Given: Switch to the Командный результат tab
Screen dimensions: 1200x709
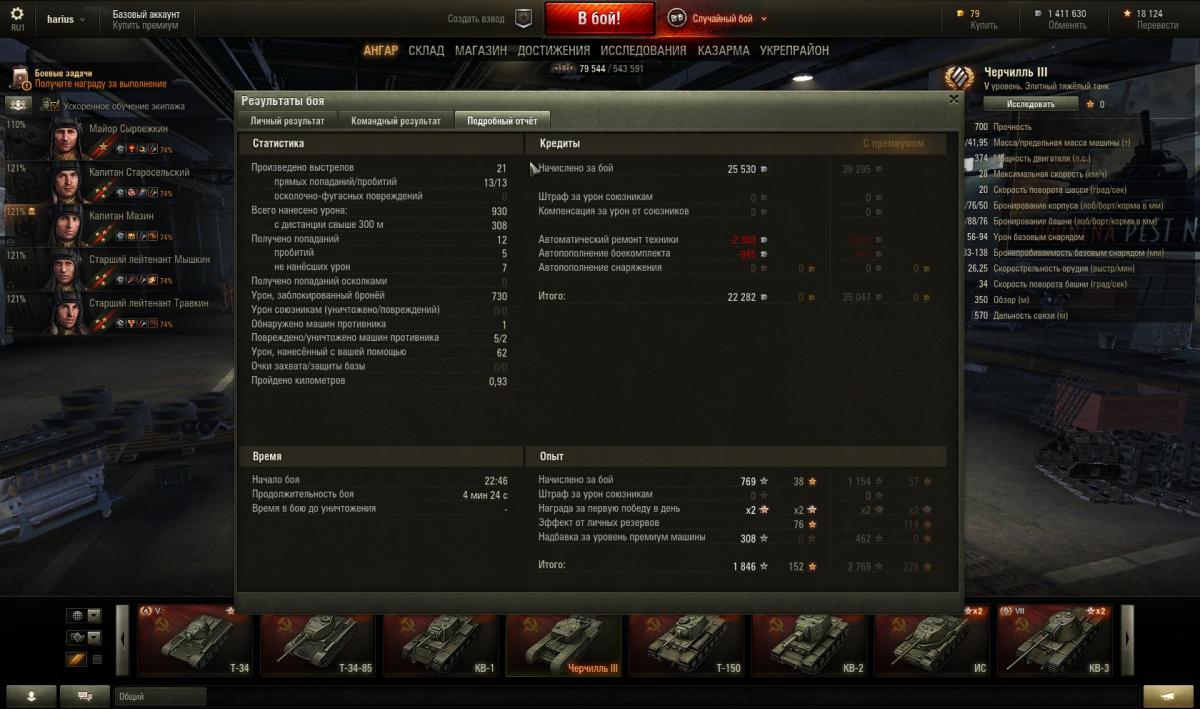Looking at the screenshot, I should [395, 121].
